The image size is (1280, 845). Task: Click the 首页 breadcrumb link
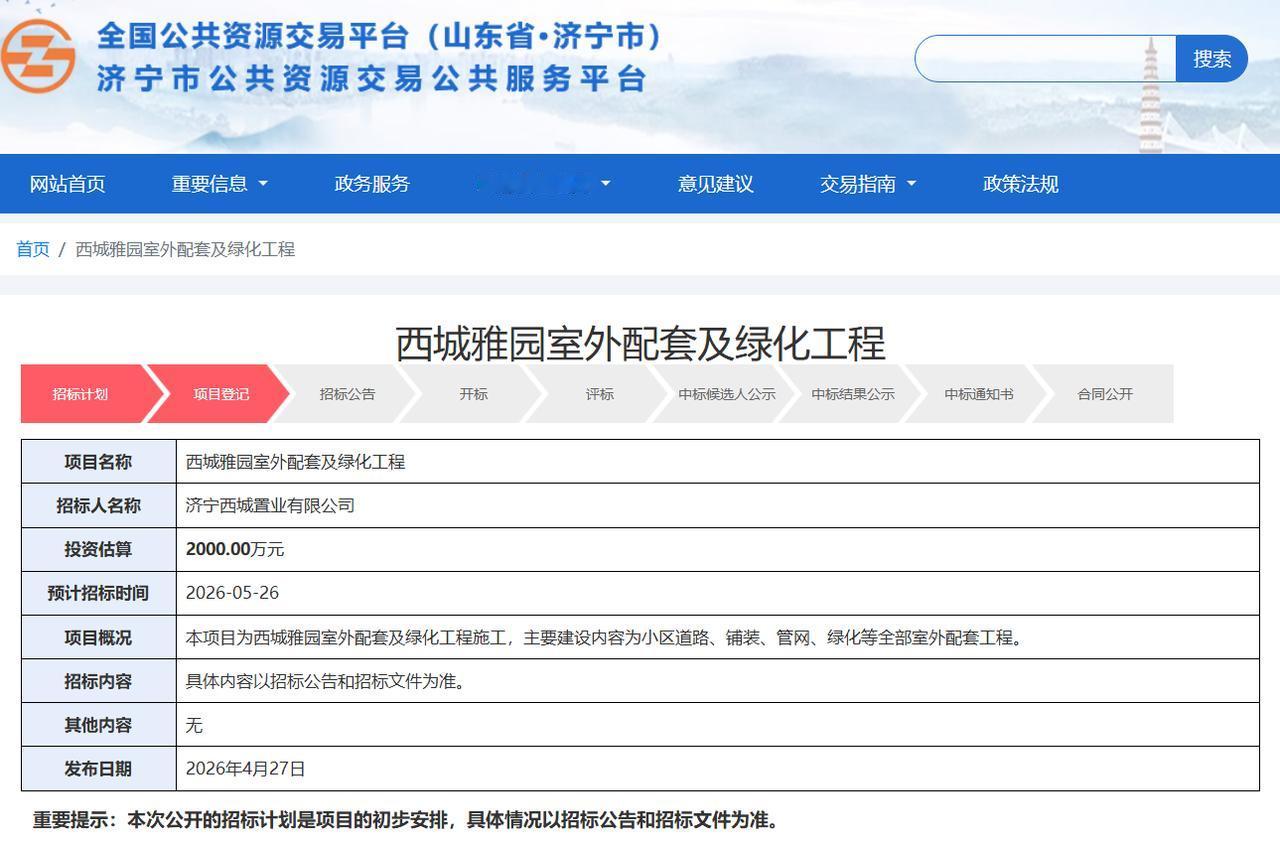(30, 249)
